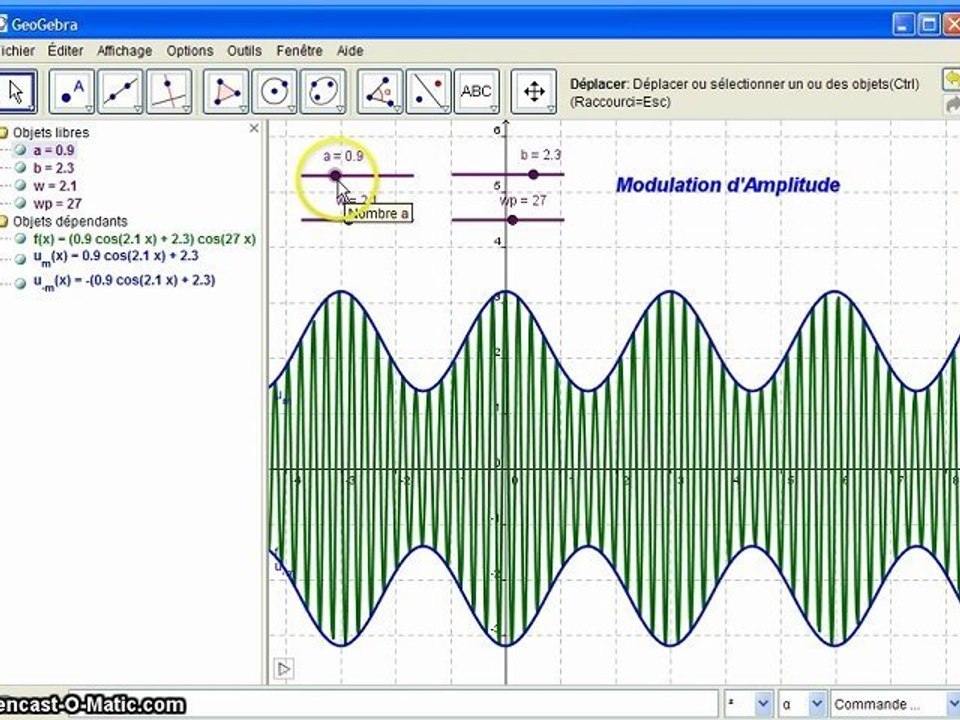Toggle visibility bullet of wp = 27
This screenshot has height=720, width=960.
(x=20, y=203)
